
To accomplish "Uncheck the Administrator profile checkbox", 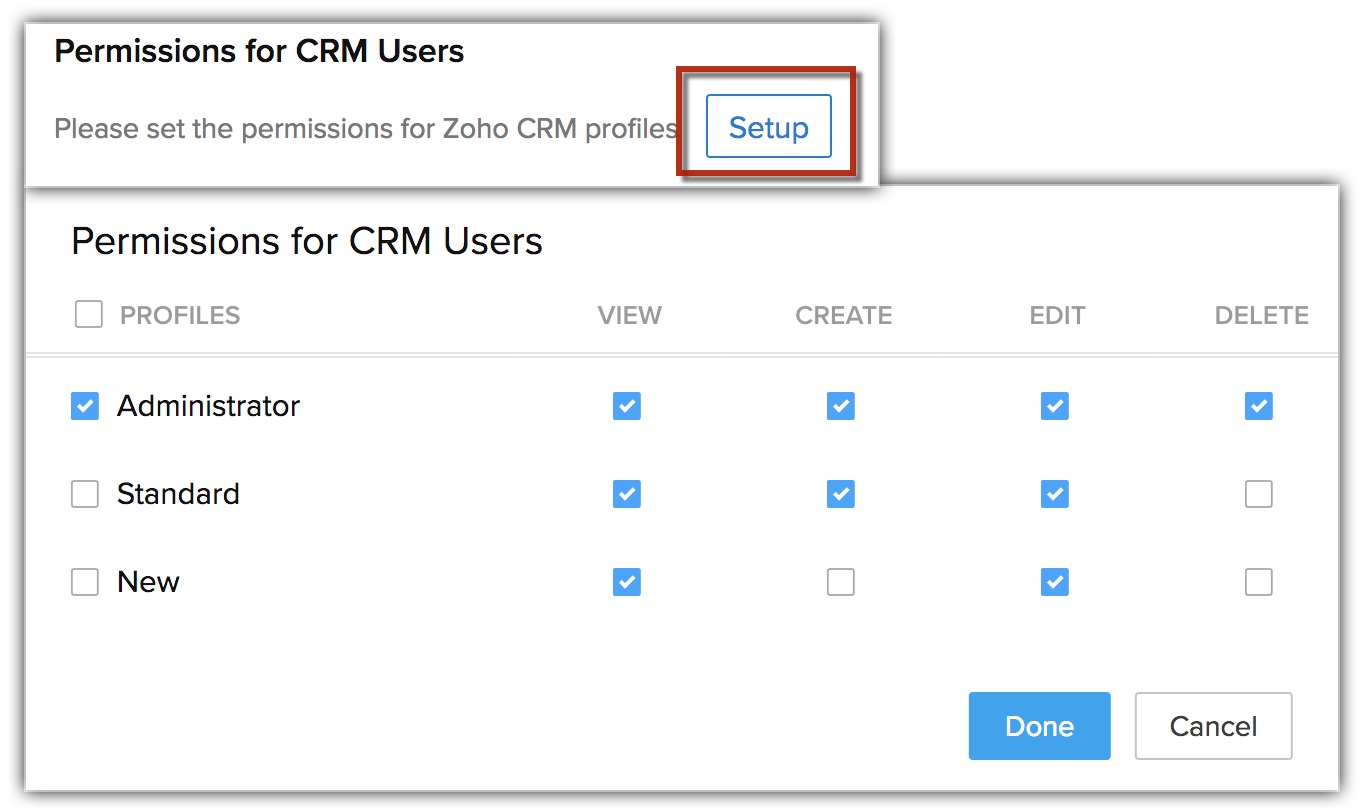I will click(85, 406).
